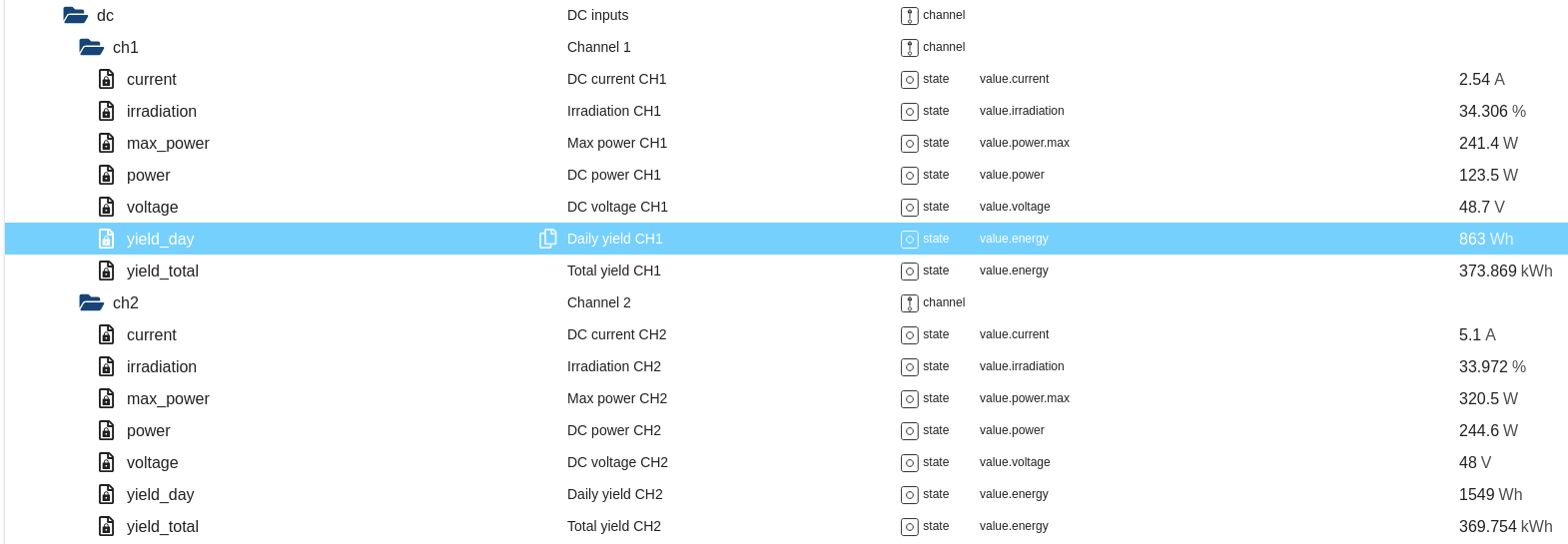
Task: Select the ch1 irradiation state
Action: pyautogui.click(x=161, y=111)
